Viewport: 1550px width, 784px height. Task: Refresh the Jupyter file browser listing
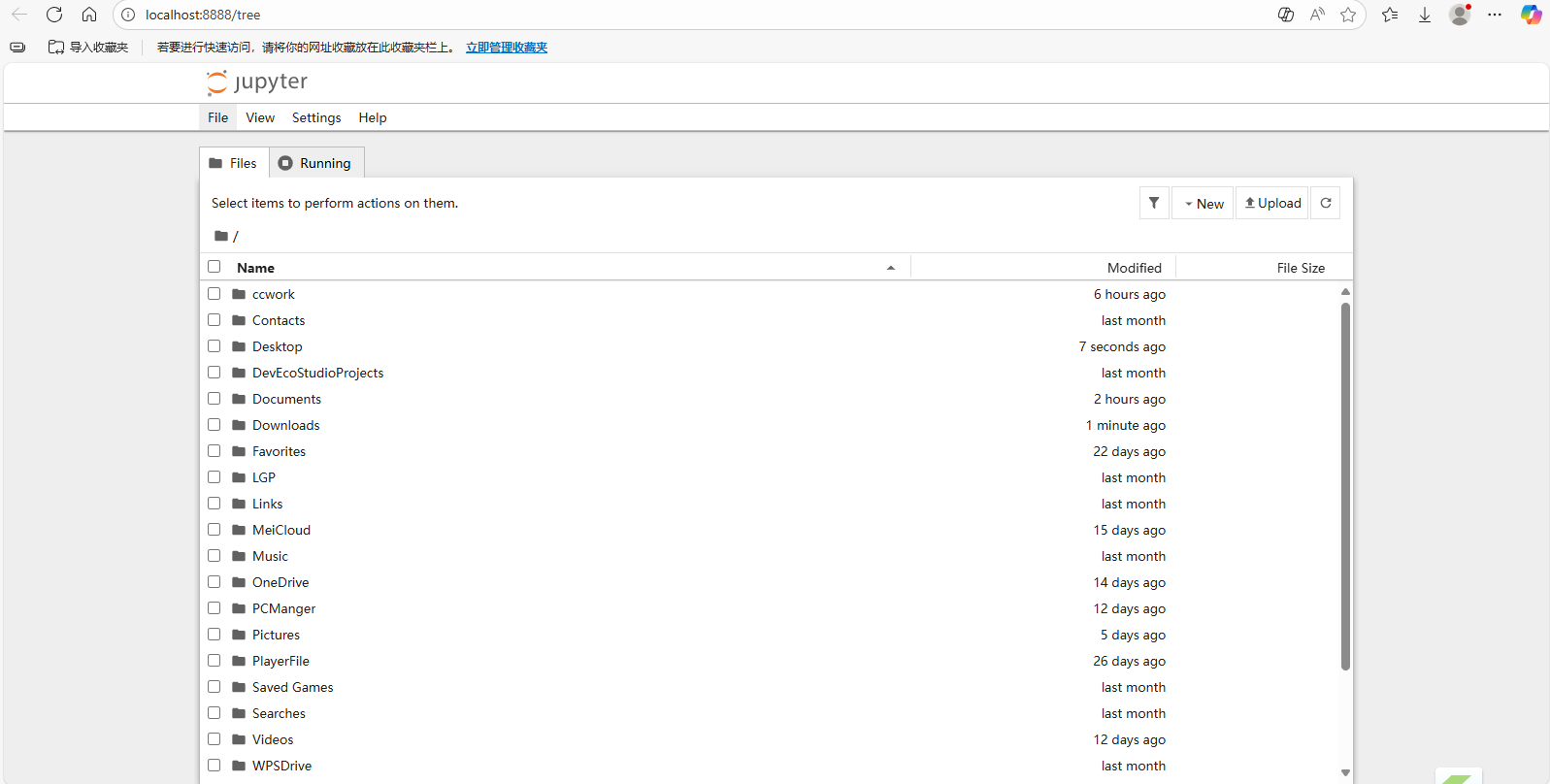coord(1326,203)
